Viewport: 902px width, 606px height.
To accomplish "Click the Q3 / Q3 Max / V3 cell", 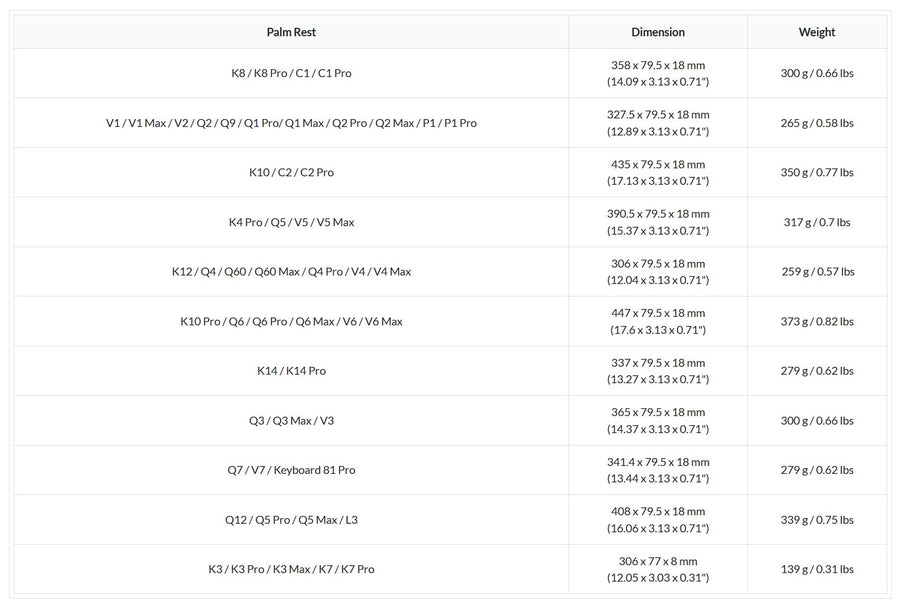I will (x=291, y=420).
